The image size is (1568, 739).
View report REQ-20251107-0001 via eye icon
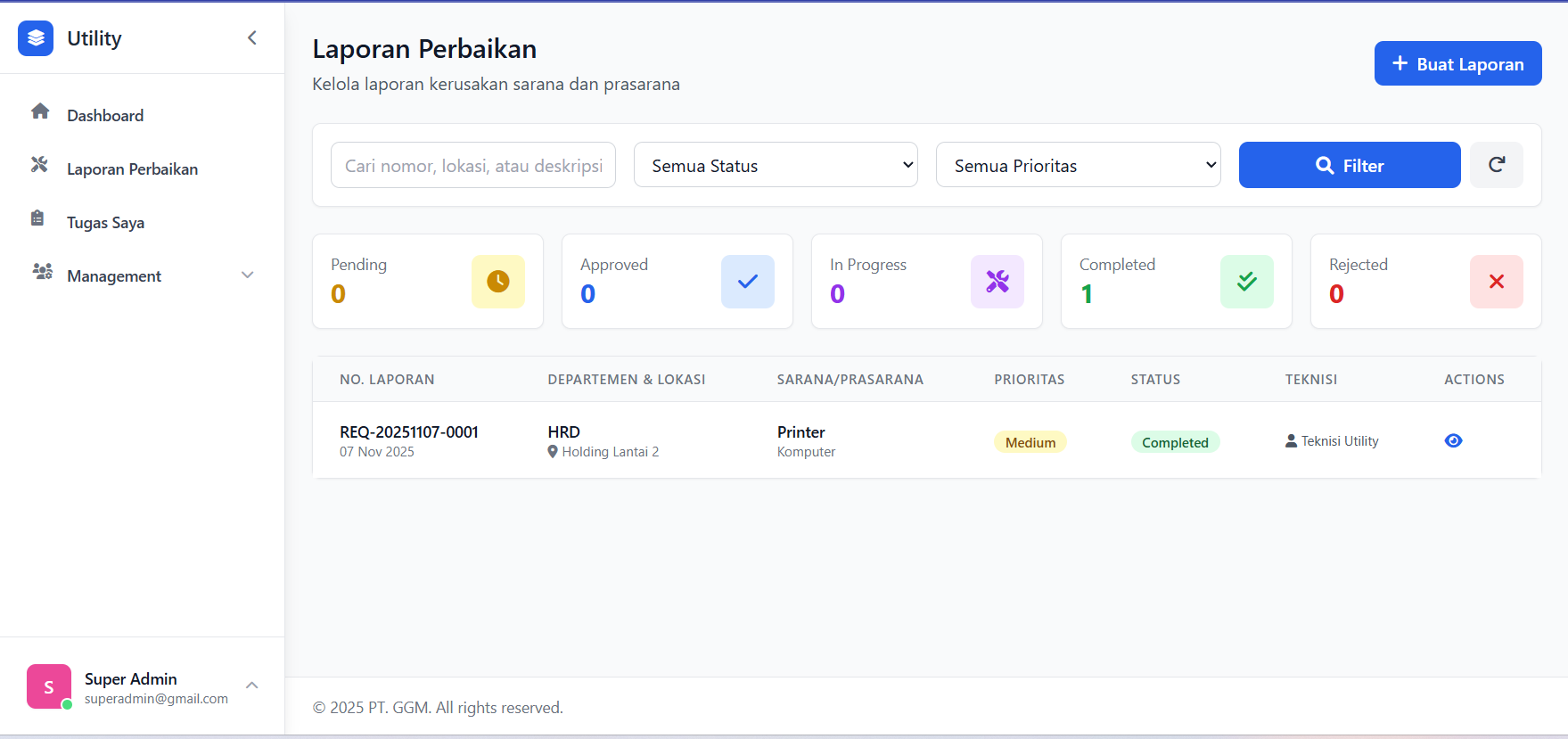point(1453,440)
